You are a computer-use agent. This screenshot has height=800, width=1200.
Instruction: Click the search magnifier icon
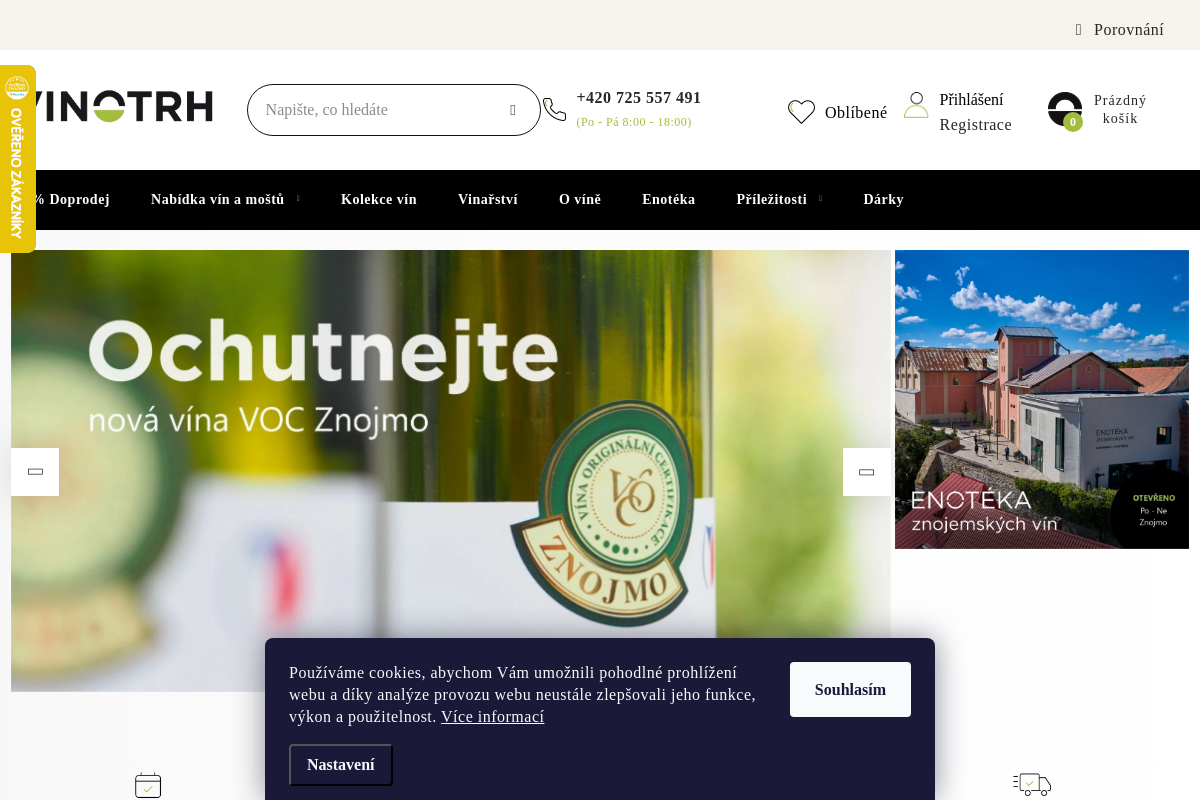[513, 110]
